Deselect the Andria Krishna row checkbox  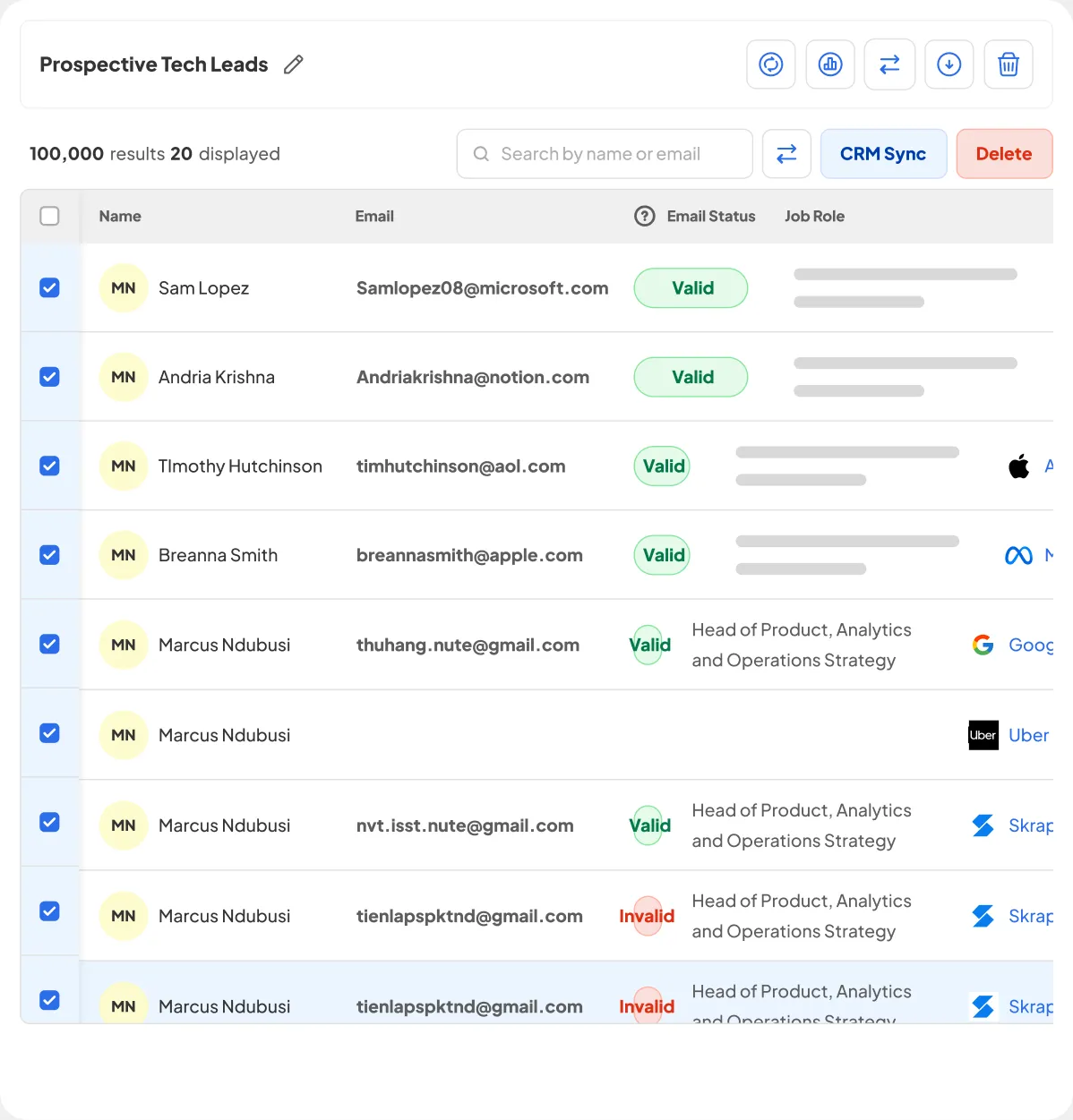[x=50, y=377]
